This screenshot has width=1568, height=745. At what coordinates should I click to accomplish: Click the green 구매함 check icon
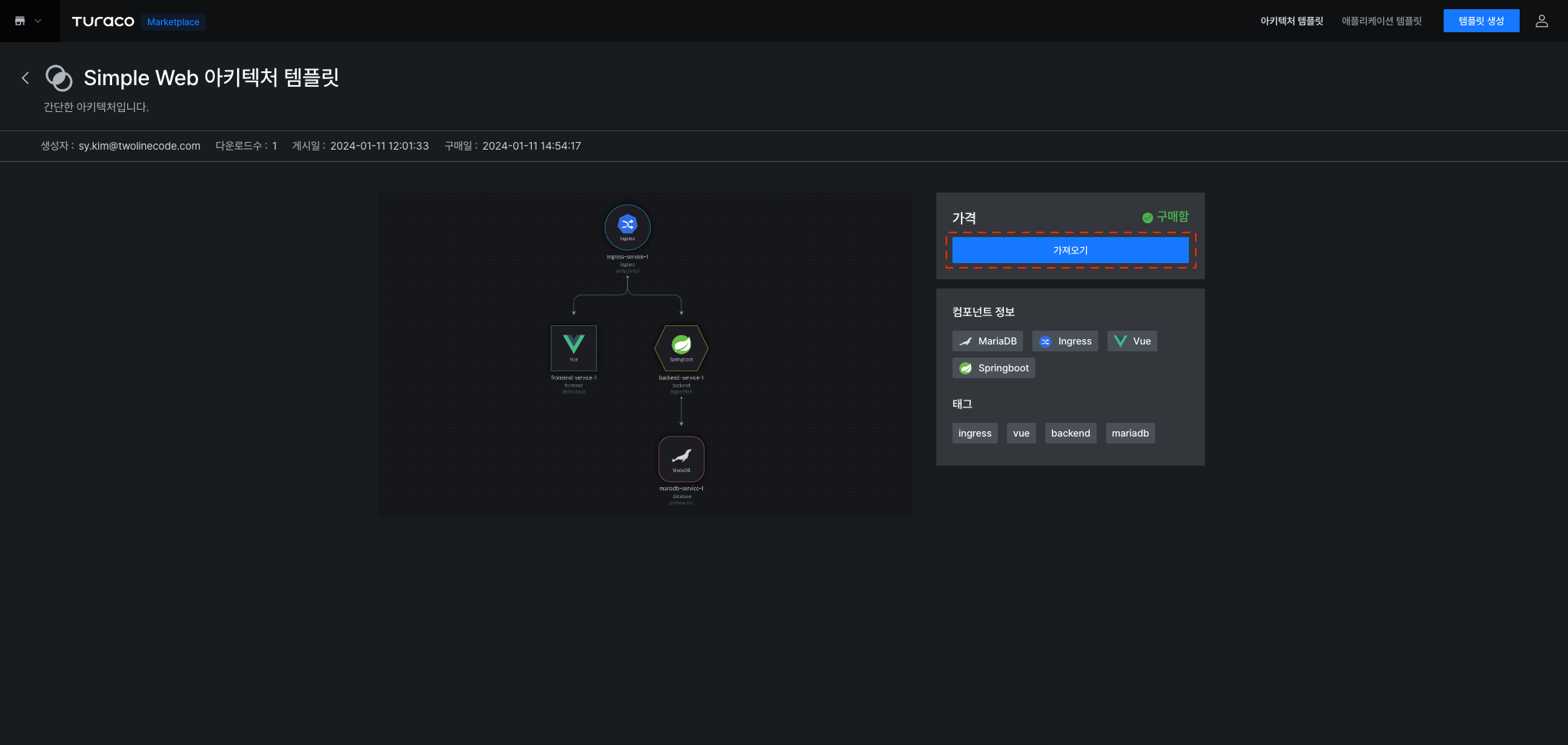[x=1147, y=218]
